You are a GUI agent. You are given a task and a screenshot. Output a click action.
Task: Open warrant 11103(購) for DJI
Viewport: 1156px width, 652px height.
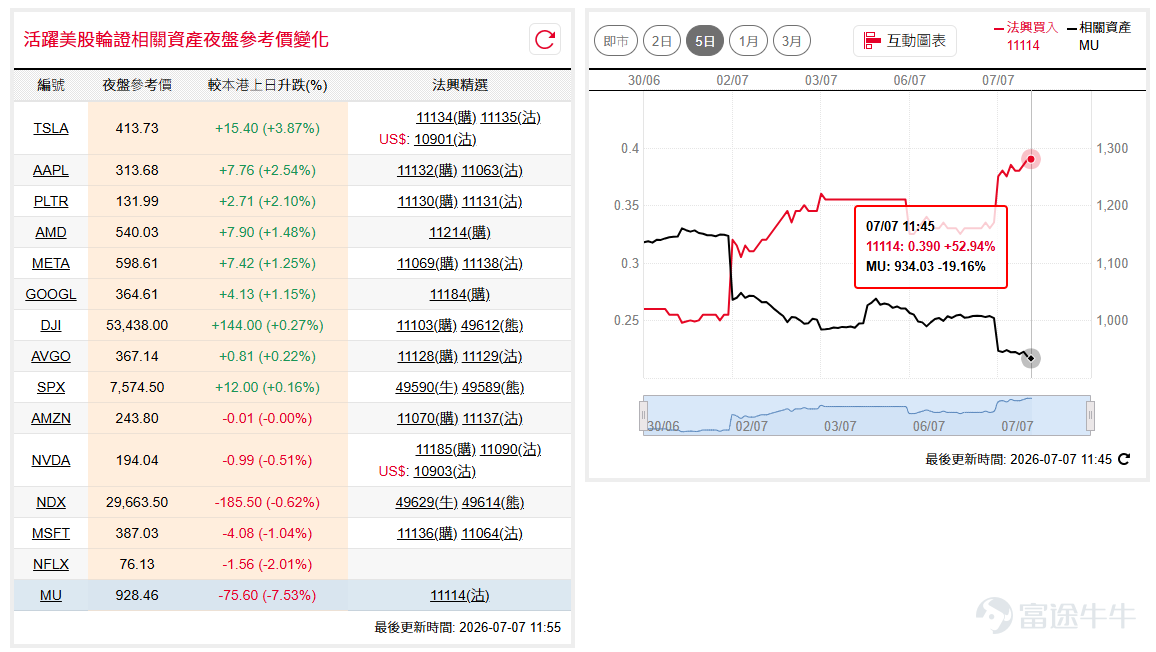[427, 325]
